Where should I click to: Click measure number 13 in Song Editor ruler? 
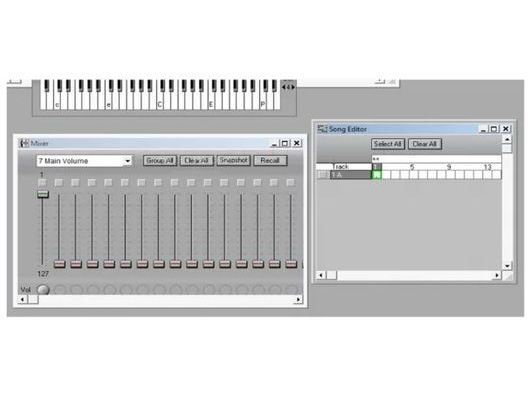pos(487,167)
